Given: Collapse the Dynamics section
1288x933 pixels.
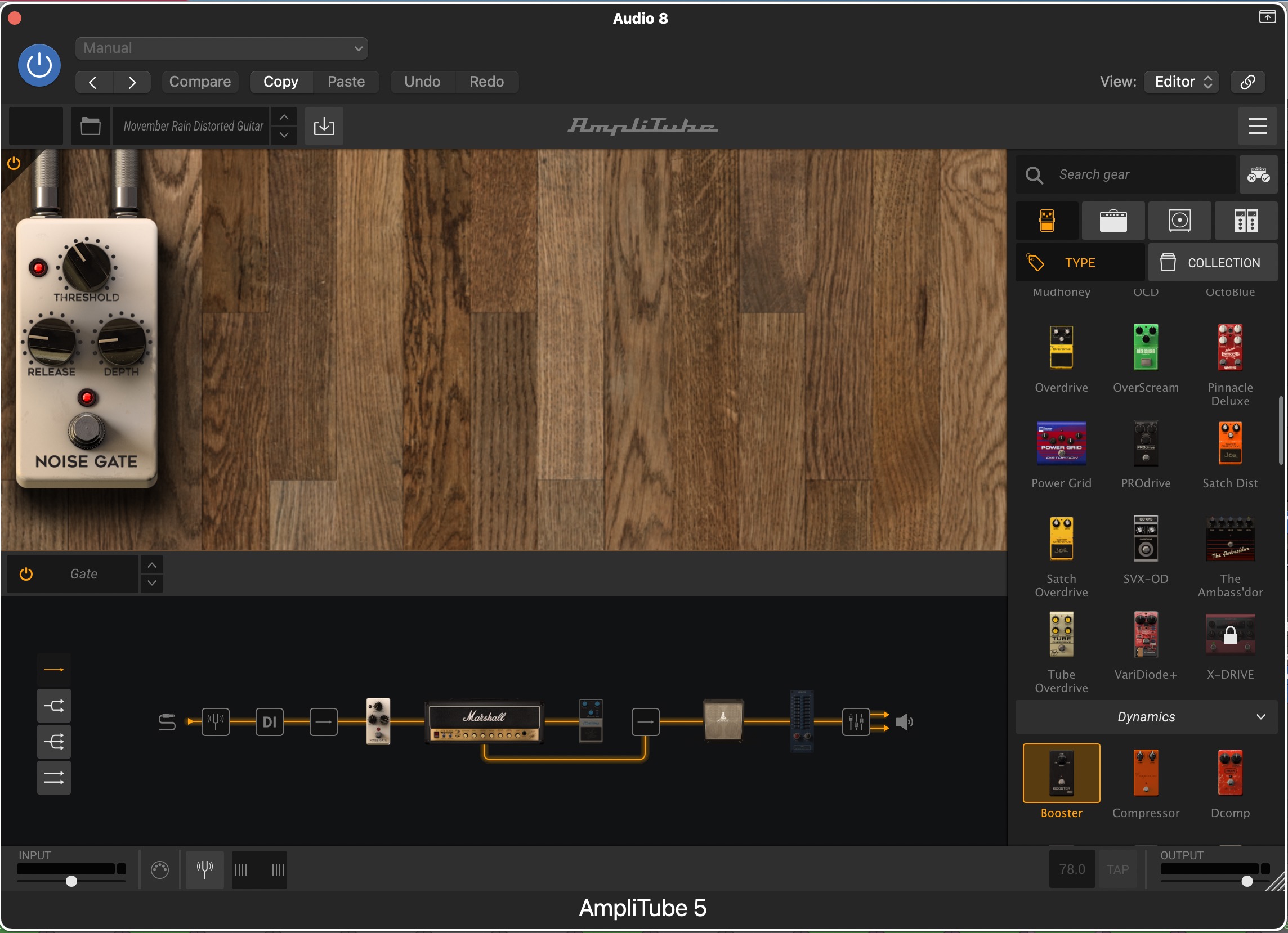Looking at the screenshot, I should tap(1146, 717).
